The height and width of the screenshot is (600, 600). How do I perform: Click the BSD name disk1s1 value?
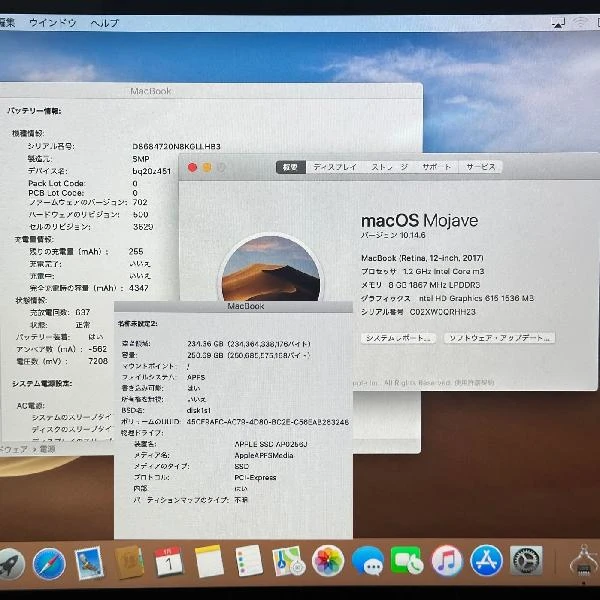(x=199, y=411)
